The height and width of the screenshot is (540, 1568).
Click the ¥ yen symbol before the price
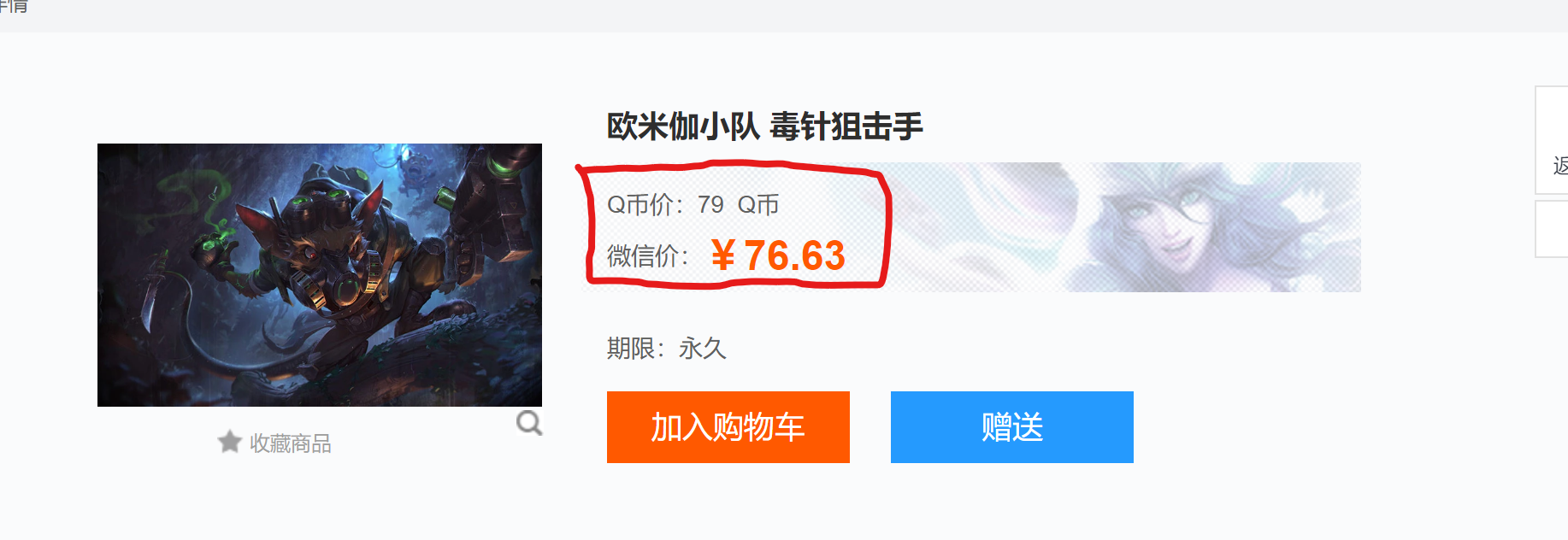[723, 255]
